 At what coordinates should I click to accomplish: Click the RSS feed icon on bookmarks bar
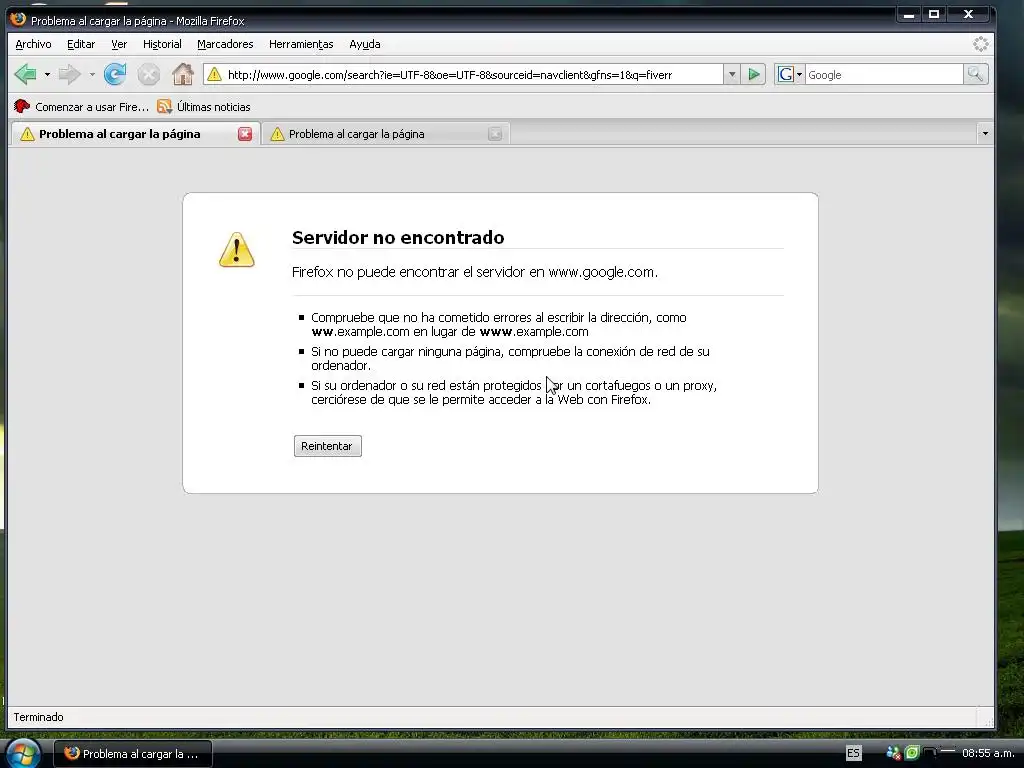click(164, 106)
